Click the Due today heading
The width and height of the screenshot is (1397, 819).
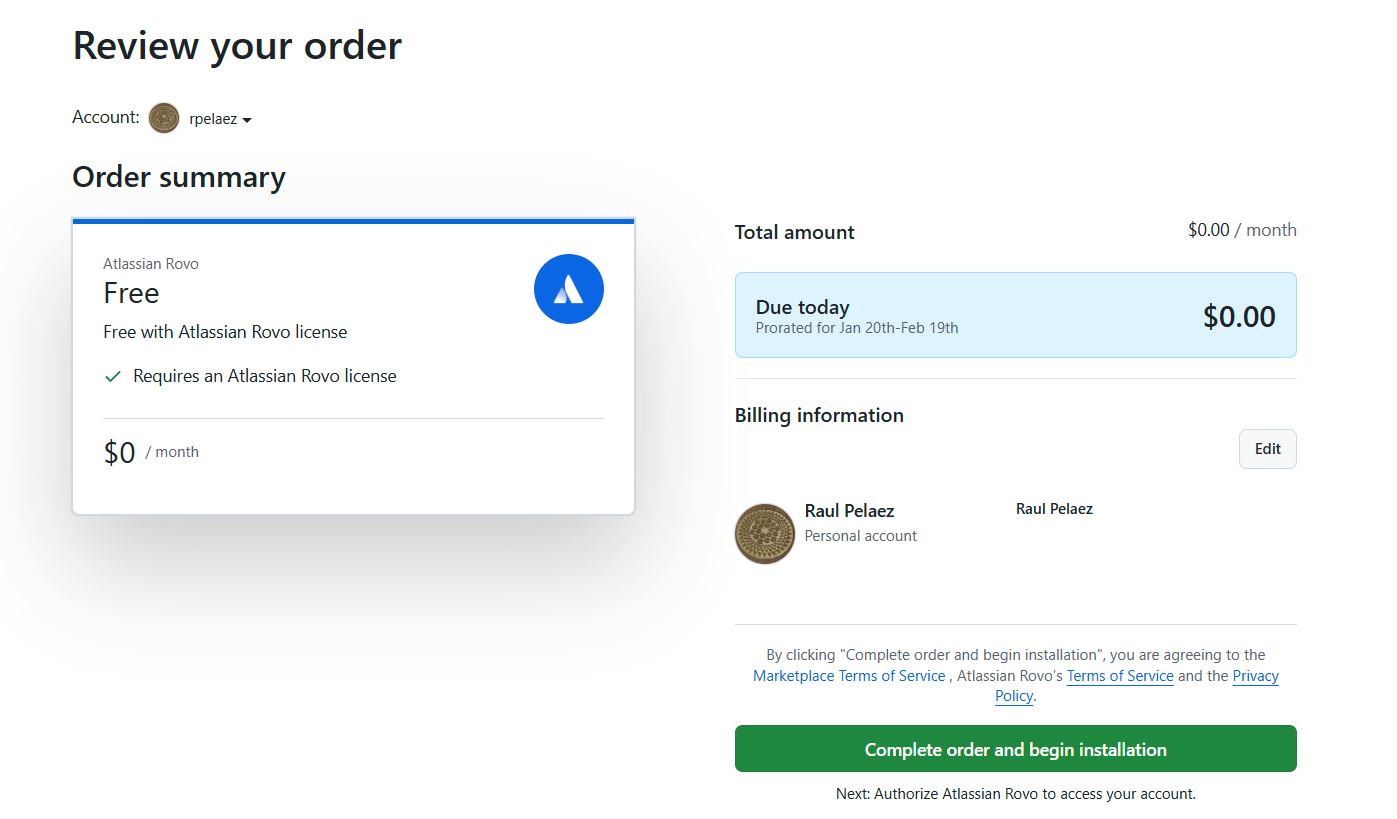pos(802,307)
